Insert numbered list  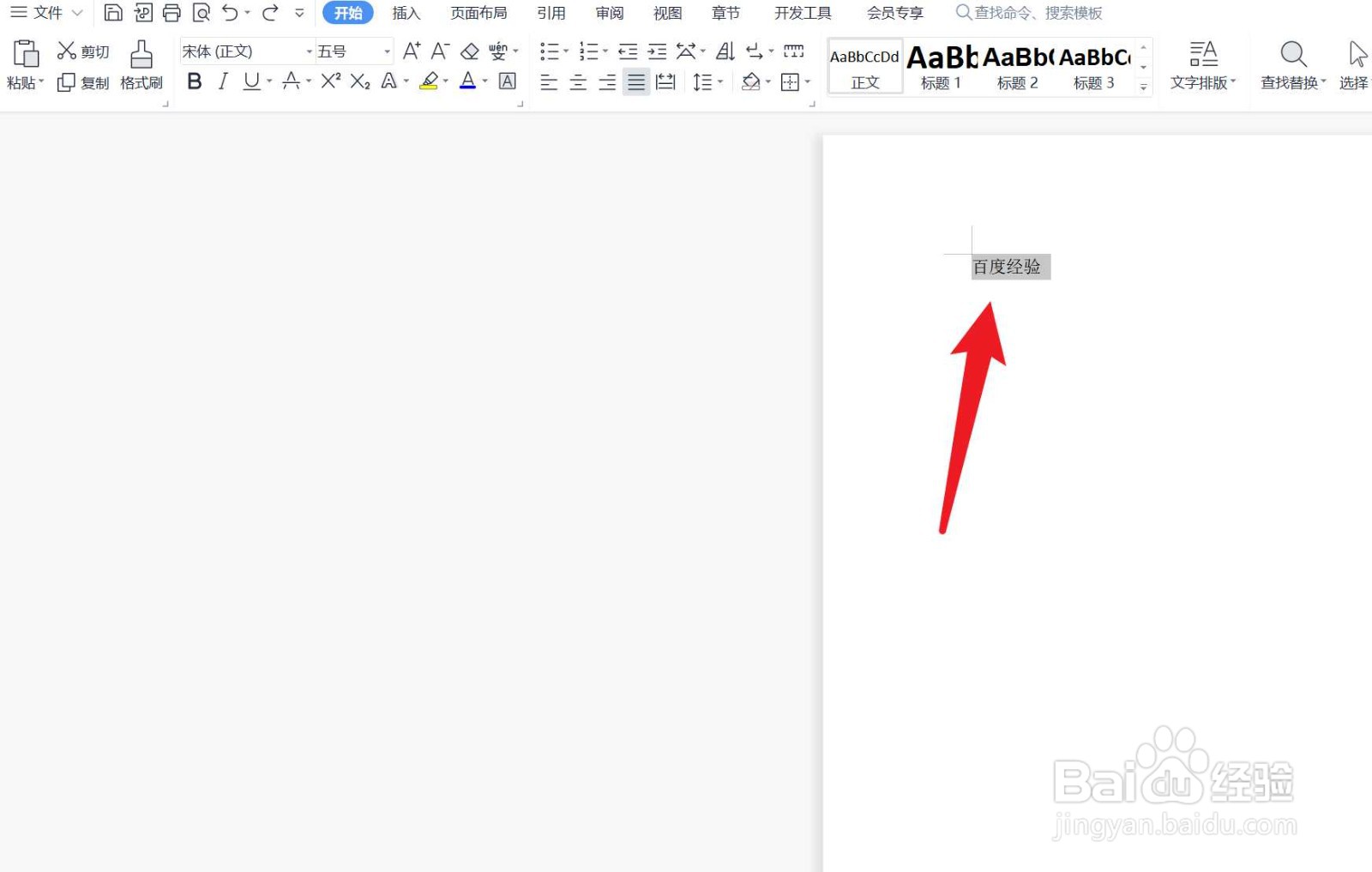[x=588, y=51]
